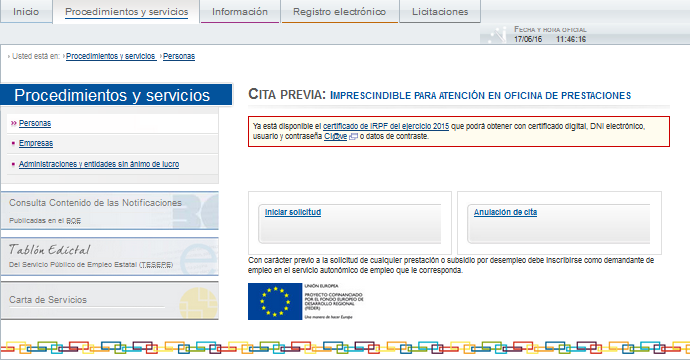This screenshot has width=690, height=360.
Task: Select the Procedimientos y servicios tab
Action: point(126,11)
